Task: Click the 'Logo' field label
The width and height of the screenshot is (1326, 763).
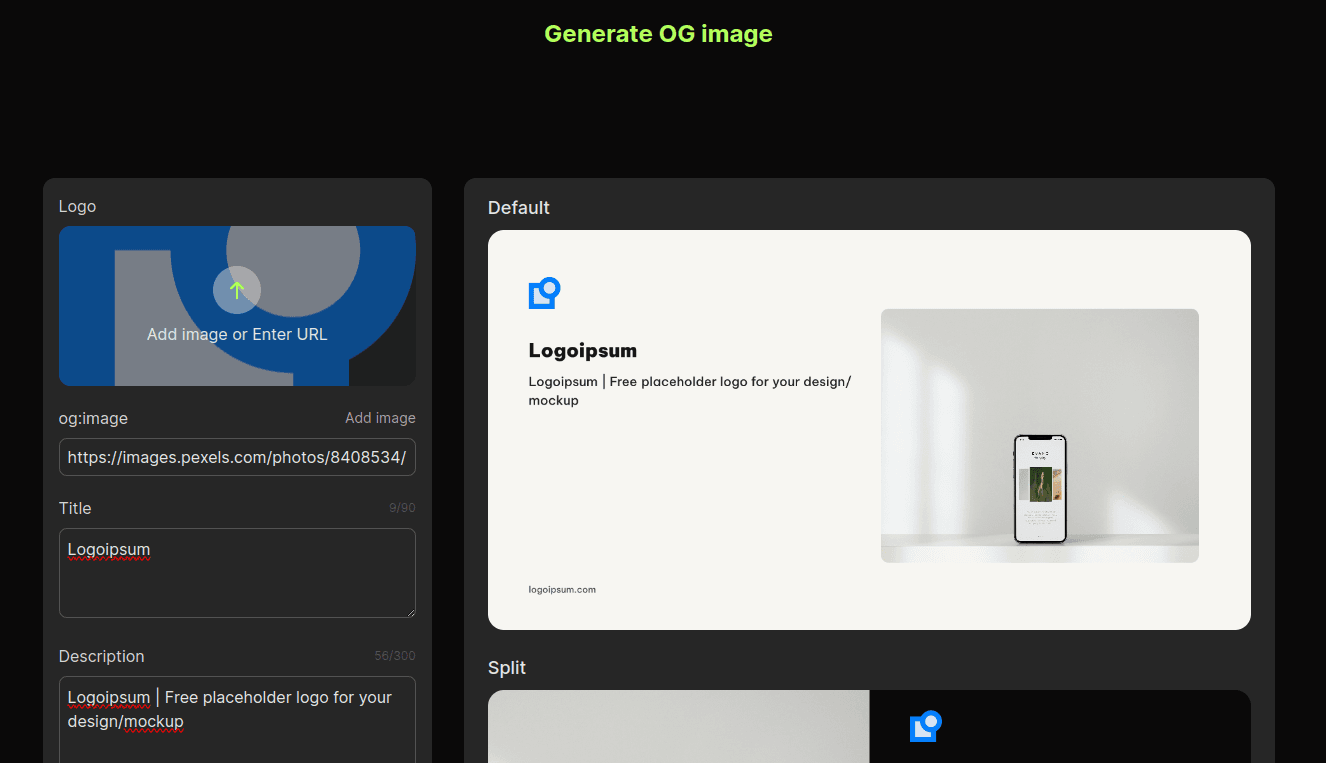Action: 78,206
